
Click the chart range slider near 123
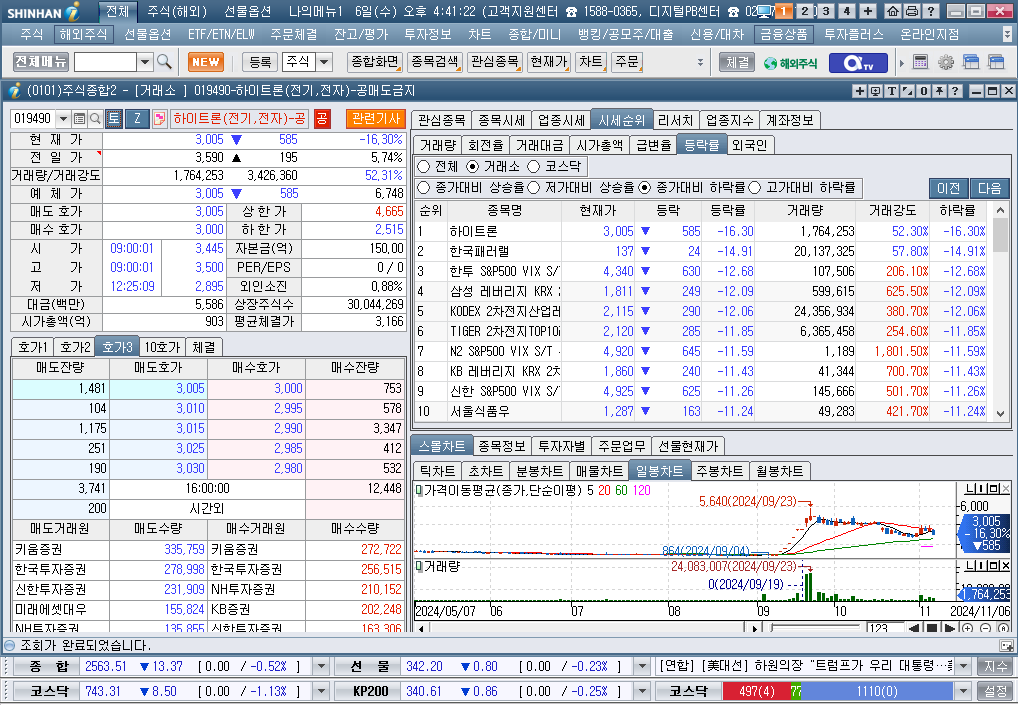pyautogui.click(x=817, y=628)
